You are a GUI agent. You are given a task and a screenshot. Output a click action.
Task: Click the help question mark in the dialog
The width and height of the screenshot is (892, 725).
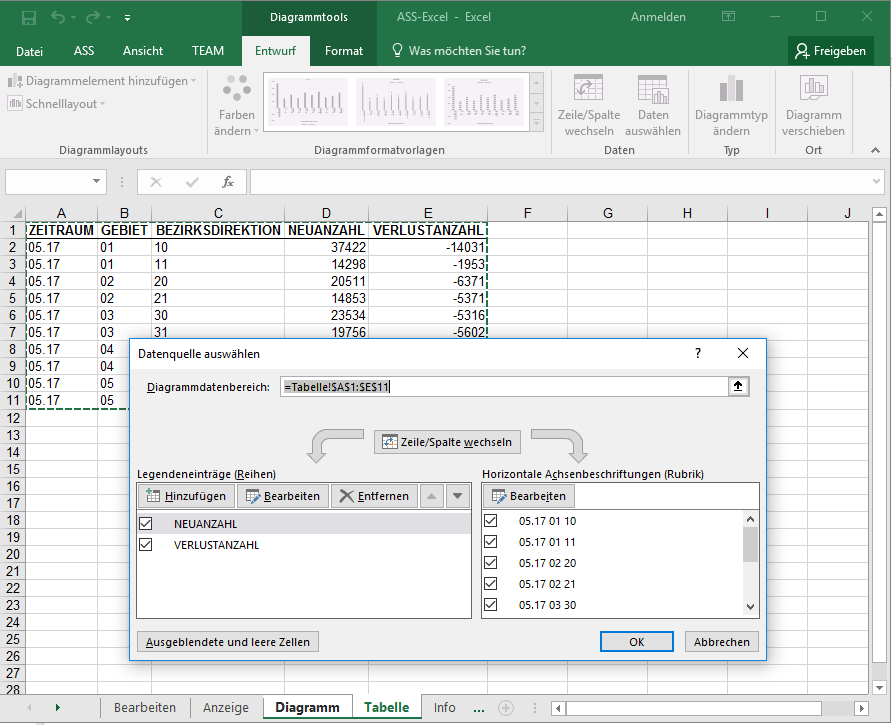(698, 353)
